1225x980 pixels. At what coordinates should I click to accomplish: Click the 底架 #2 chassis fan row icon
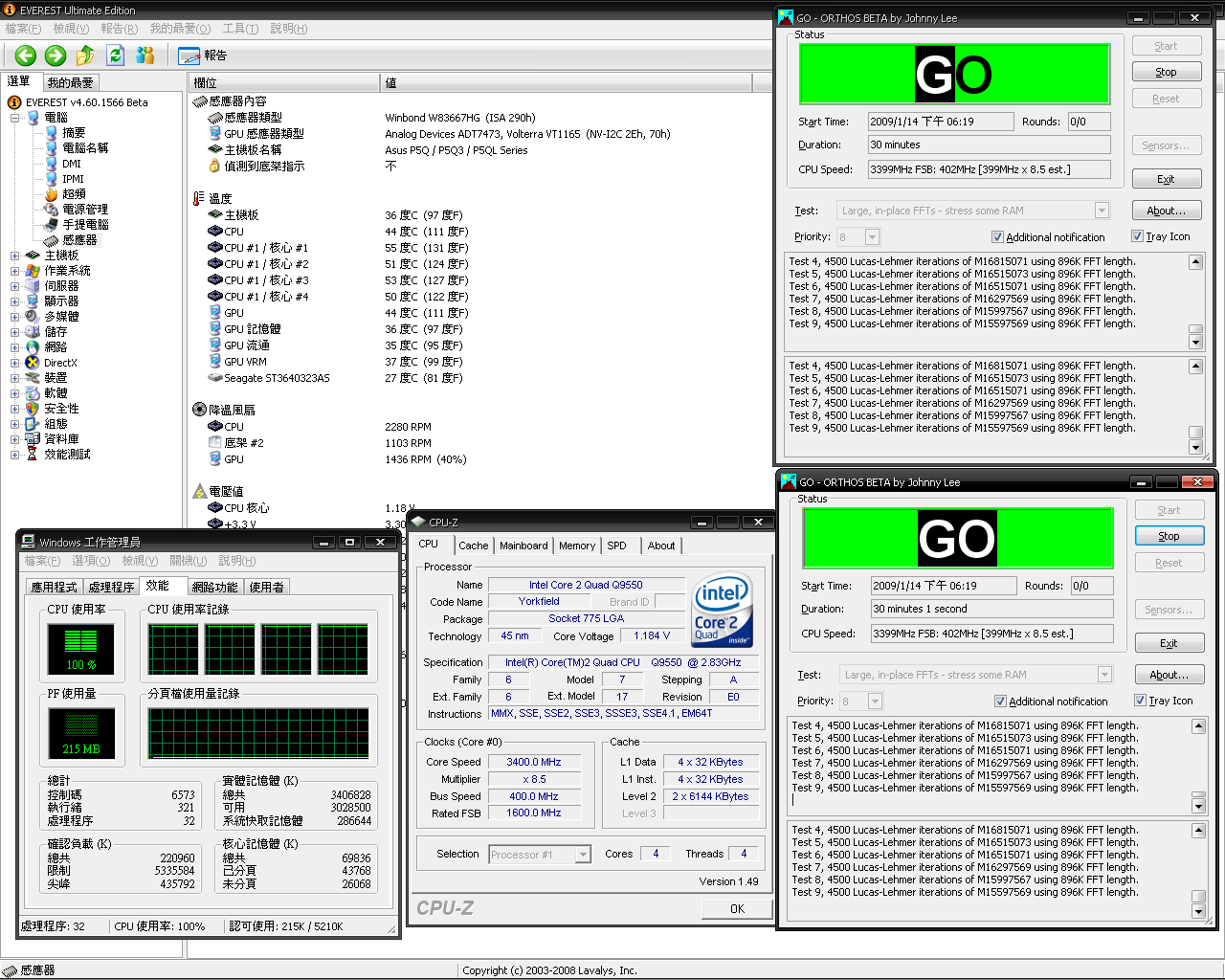point(215,443)
